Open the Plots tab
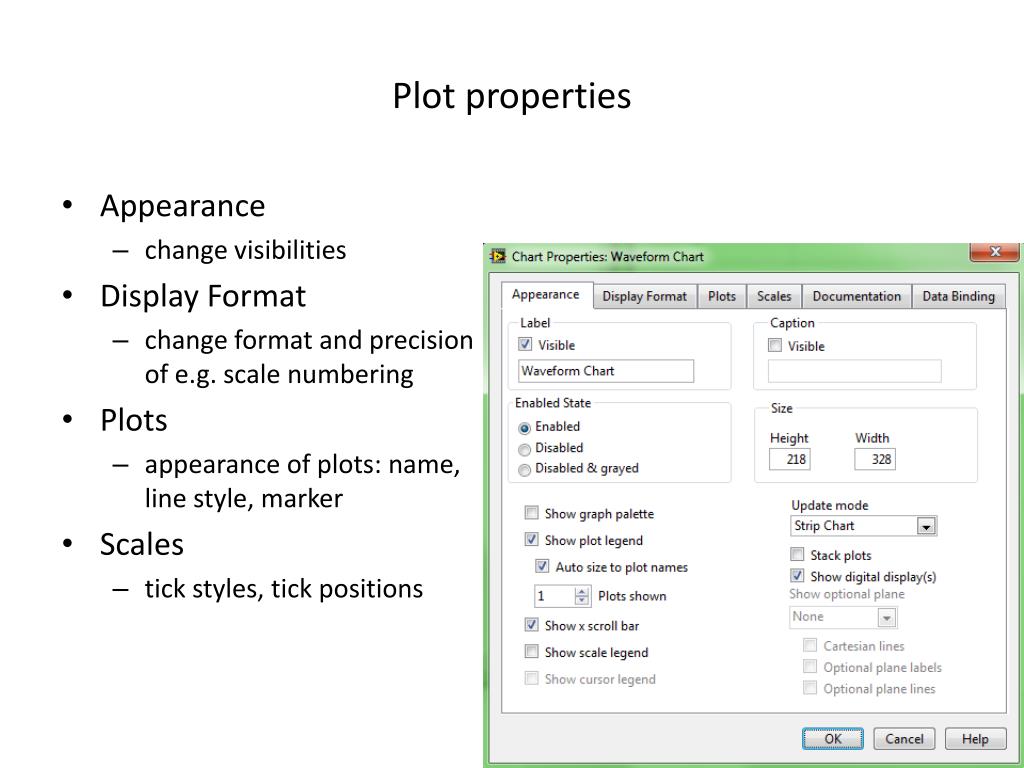 click(722, 296)
